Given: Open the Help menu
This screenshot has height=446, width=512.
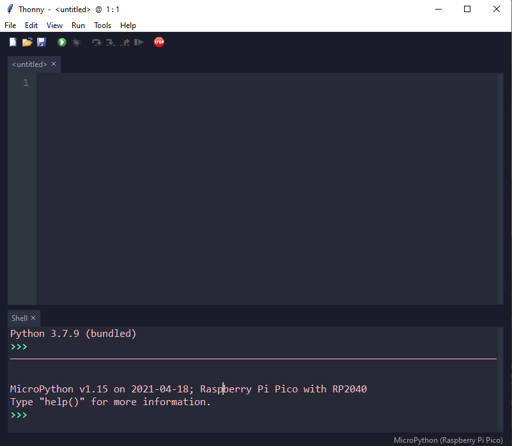Looking at the screenshot, I should [x=128, y=25].
